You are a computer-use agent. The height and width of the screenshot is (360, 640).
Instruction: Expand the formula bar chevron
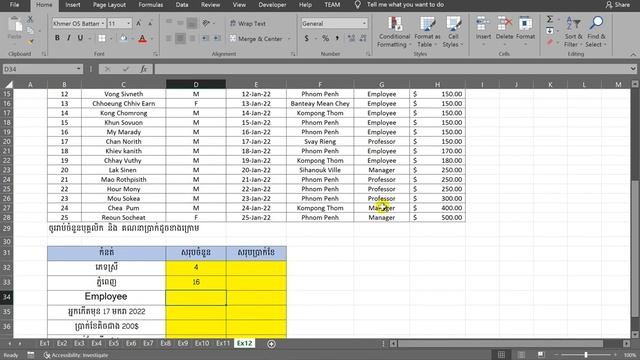coord(633,69)
